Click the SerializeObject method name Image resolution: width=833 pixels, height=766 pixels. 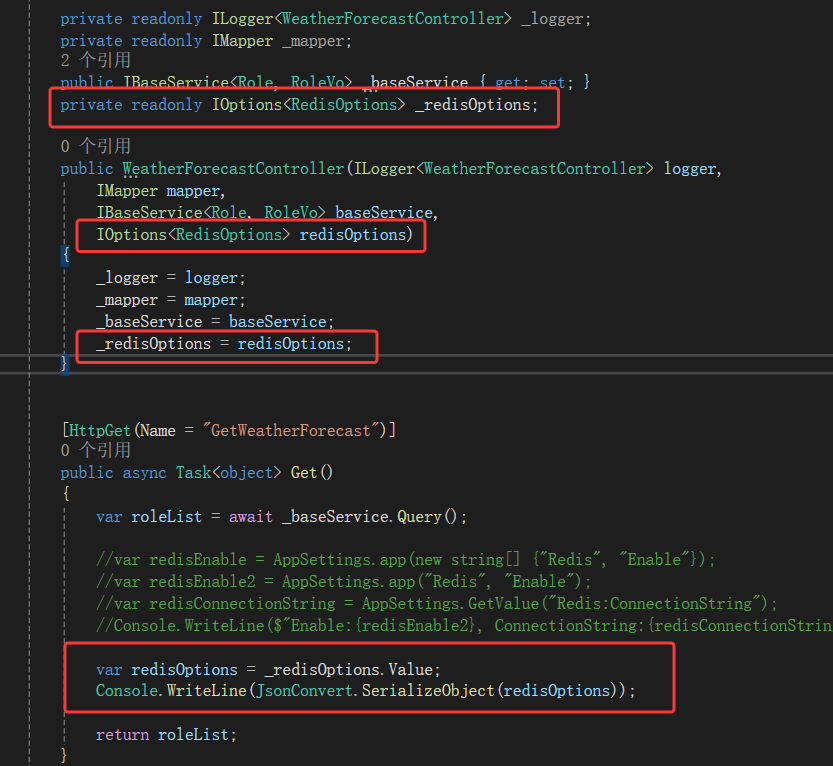[428, 691]
